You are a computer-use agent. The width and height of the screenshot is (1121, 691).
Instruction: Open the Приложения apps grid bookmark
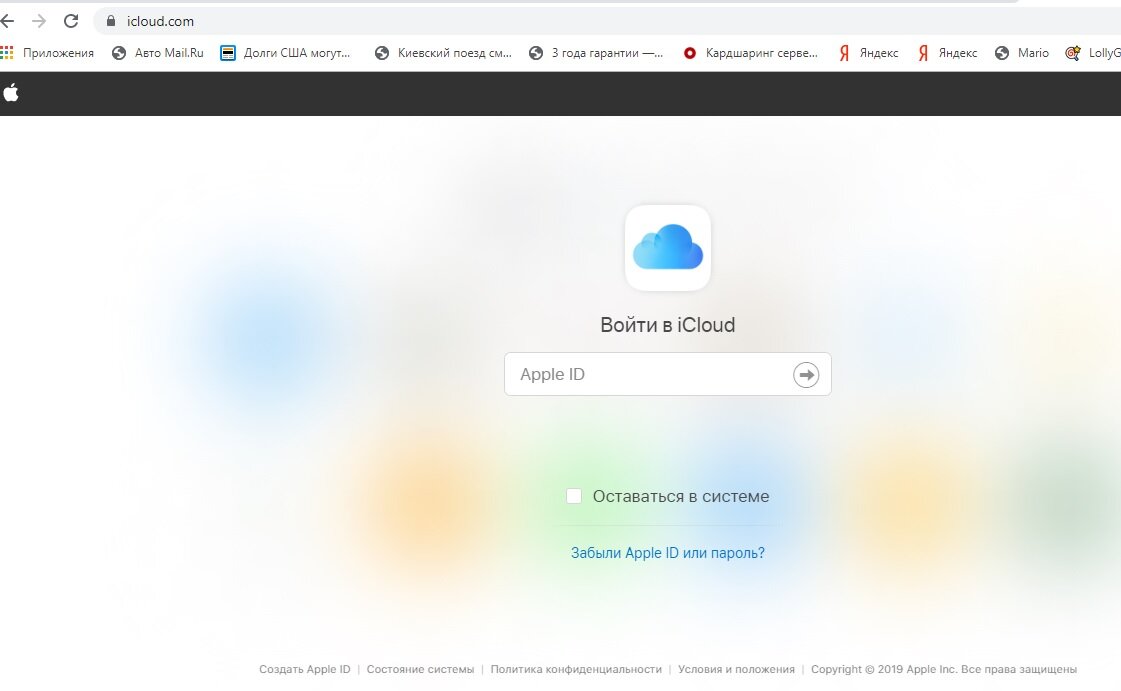pos(47,53)
